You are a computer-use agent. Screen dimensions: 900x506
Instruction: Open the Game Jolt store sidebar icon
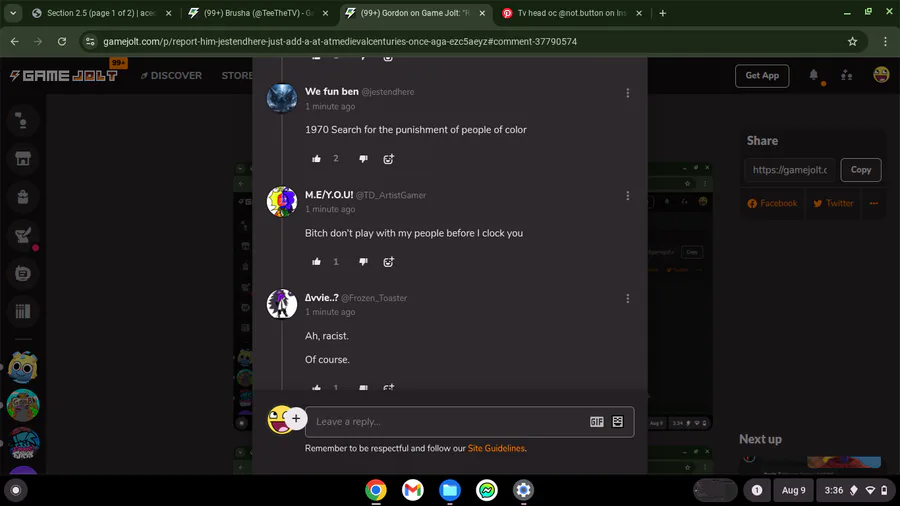pyautogui.click(x=23, y=159)
